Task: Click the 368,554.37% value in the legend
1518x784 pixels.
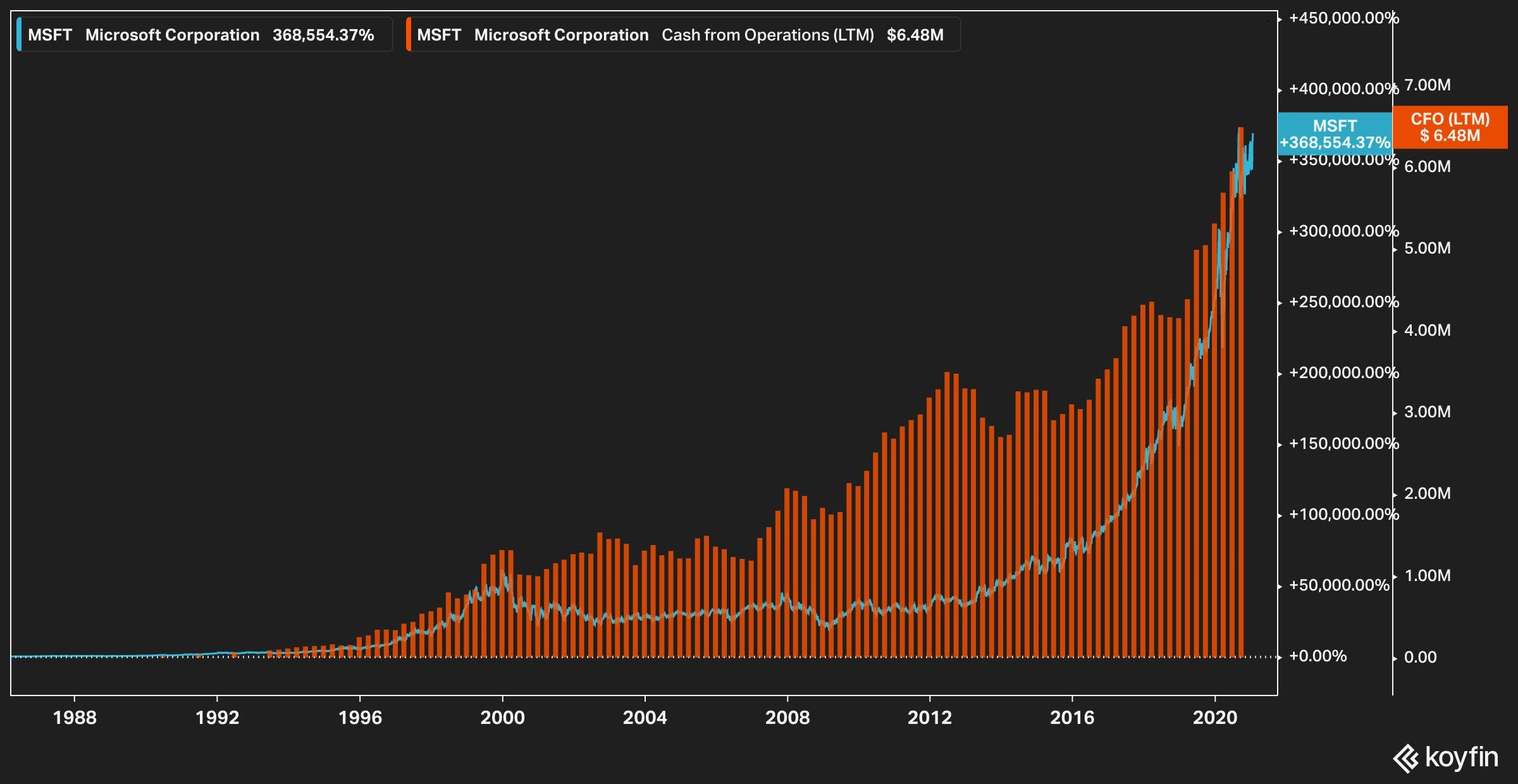Action: coord(323,35)
